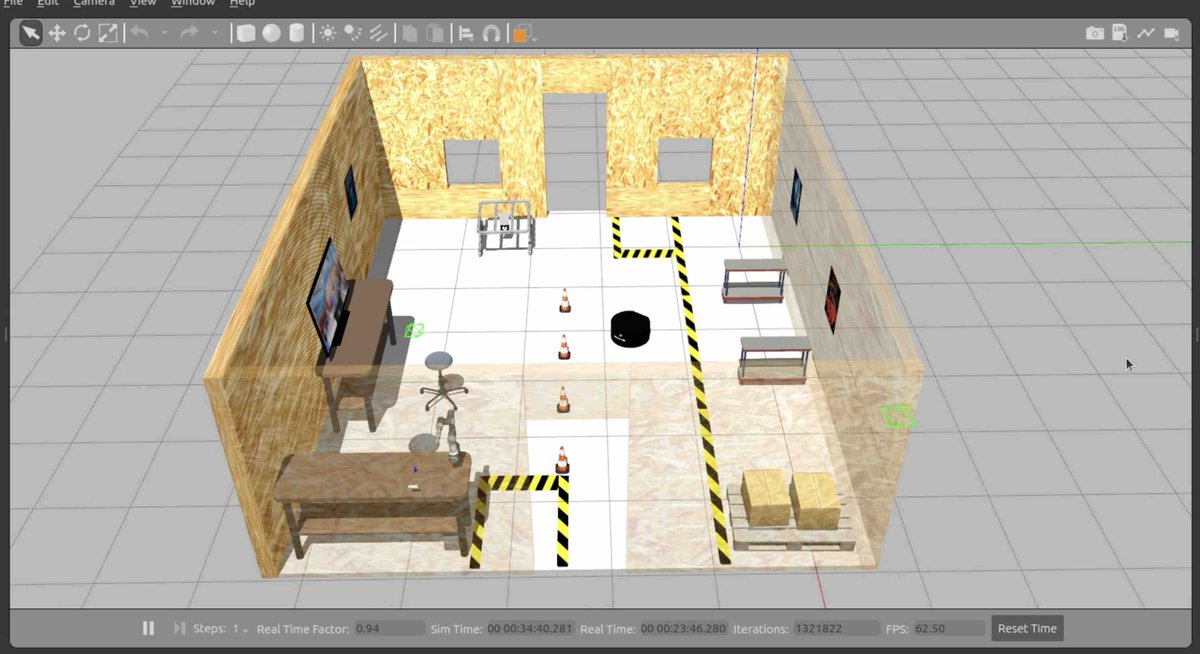The image size is (1200, 654).
Task: Open the World menu under View
Action: point(143,4)
